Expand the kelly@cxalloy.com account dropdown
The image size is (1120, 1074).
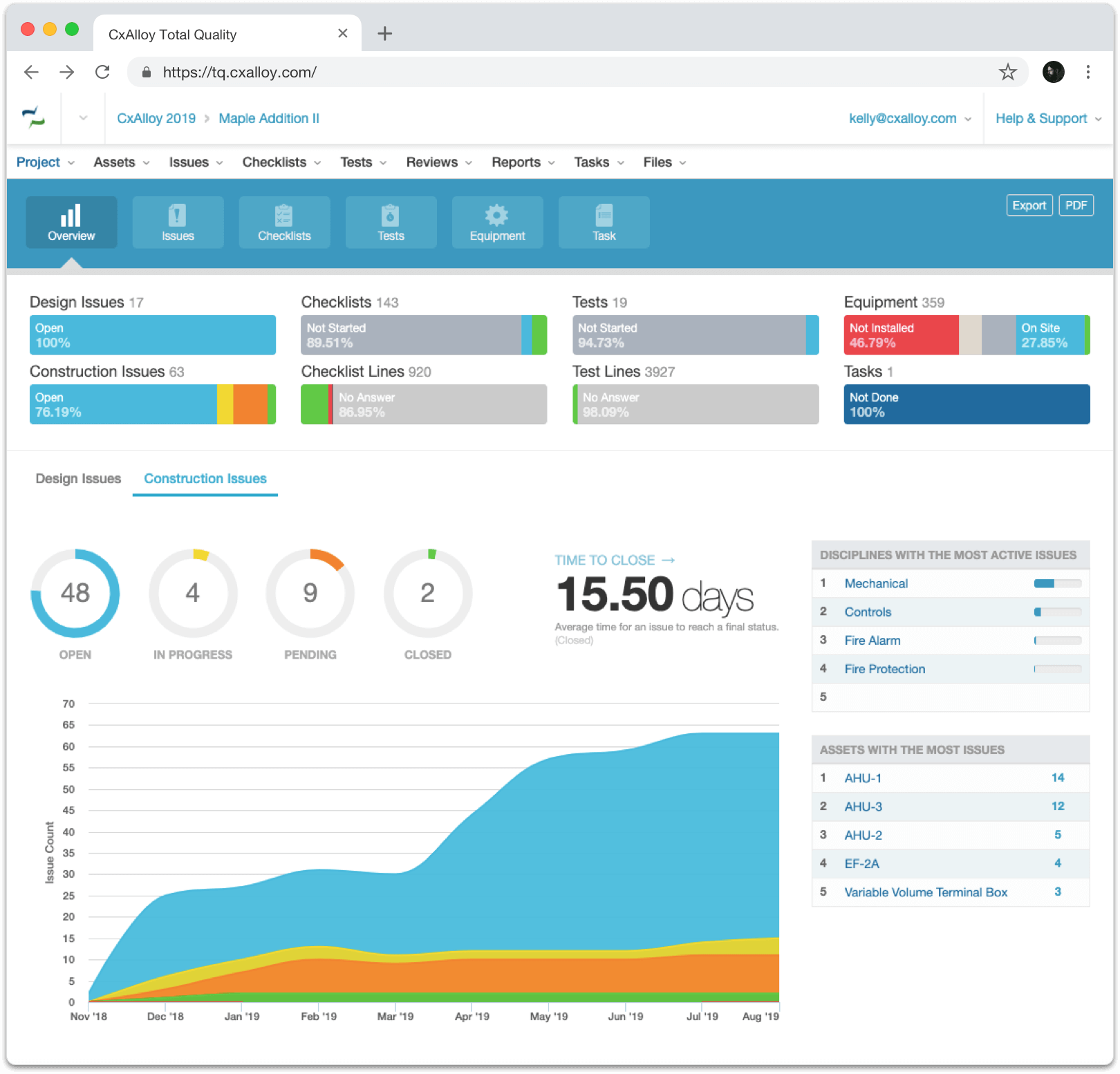point(909,118)
